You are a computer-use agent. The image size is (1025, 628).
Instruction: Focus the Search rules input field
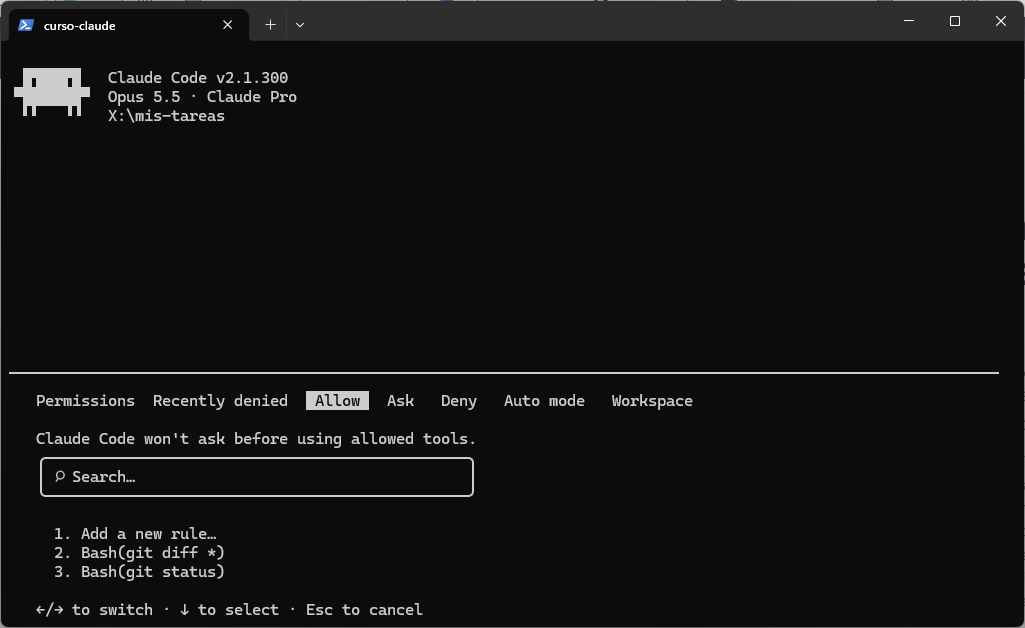[x=257, y=477]
